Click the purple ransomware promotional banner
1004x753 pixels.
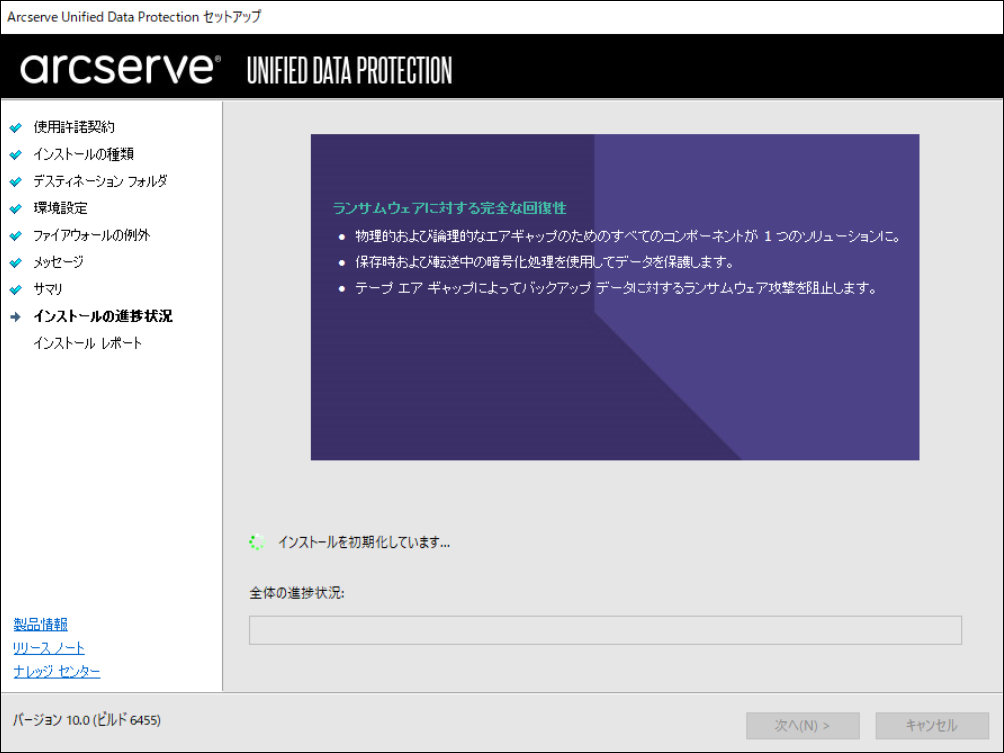(x=614, y=297)
